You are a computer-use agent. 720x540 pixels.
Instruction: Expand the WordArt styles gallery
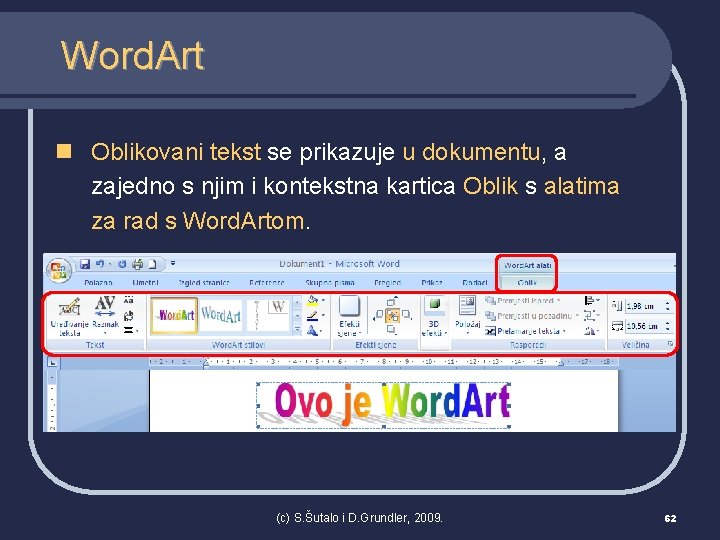pyautogui.click(x=297, y=330)
